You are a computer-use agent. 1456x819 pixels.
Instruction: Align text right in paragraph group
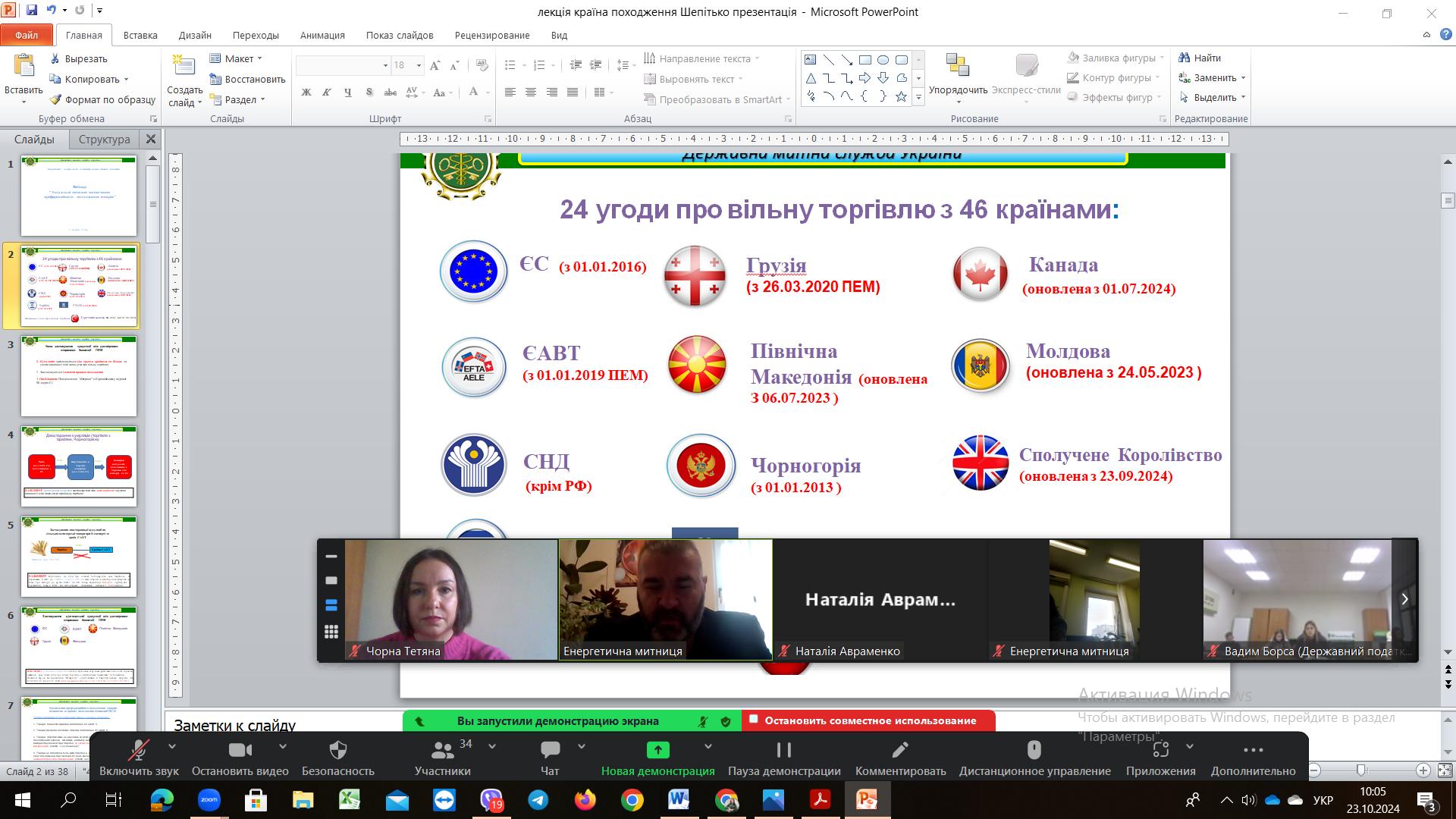click(551, 93)
